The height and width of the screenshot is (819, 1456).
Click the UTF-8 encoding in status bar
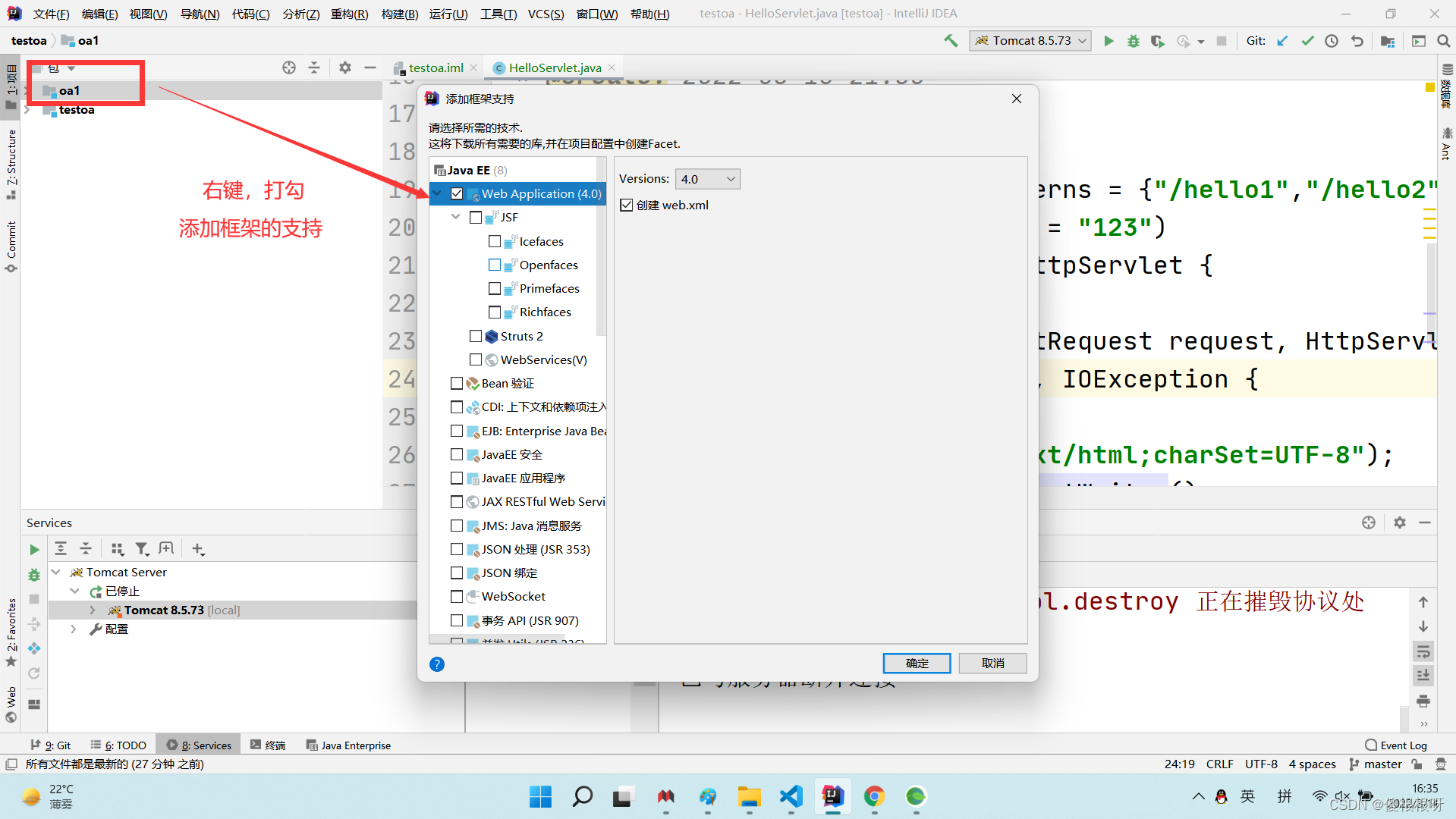(x=1261, y=764)
